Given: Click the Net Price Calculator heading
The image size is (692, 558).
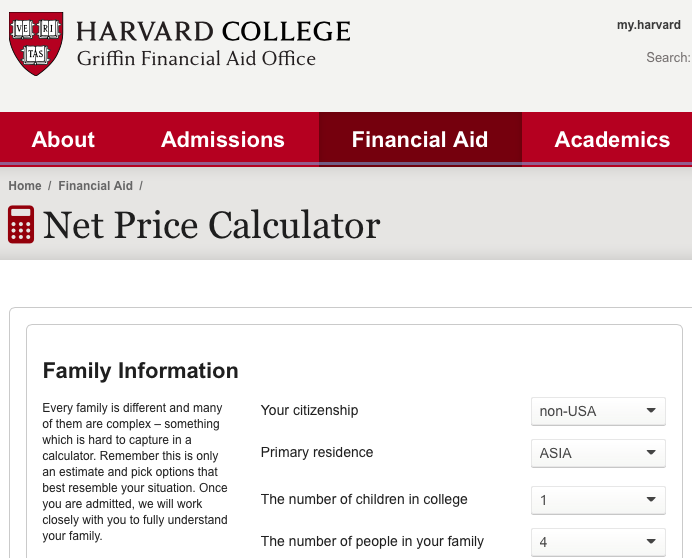Looking at the screenshot, I should [211, 225].
